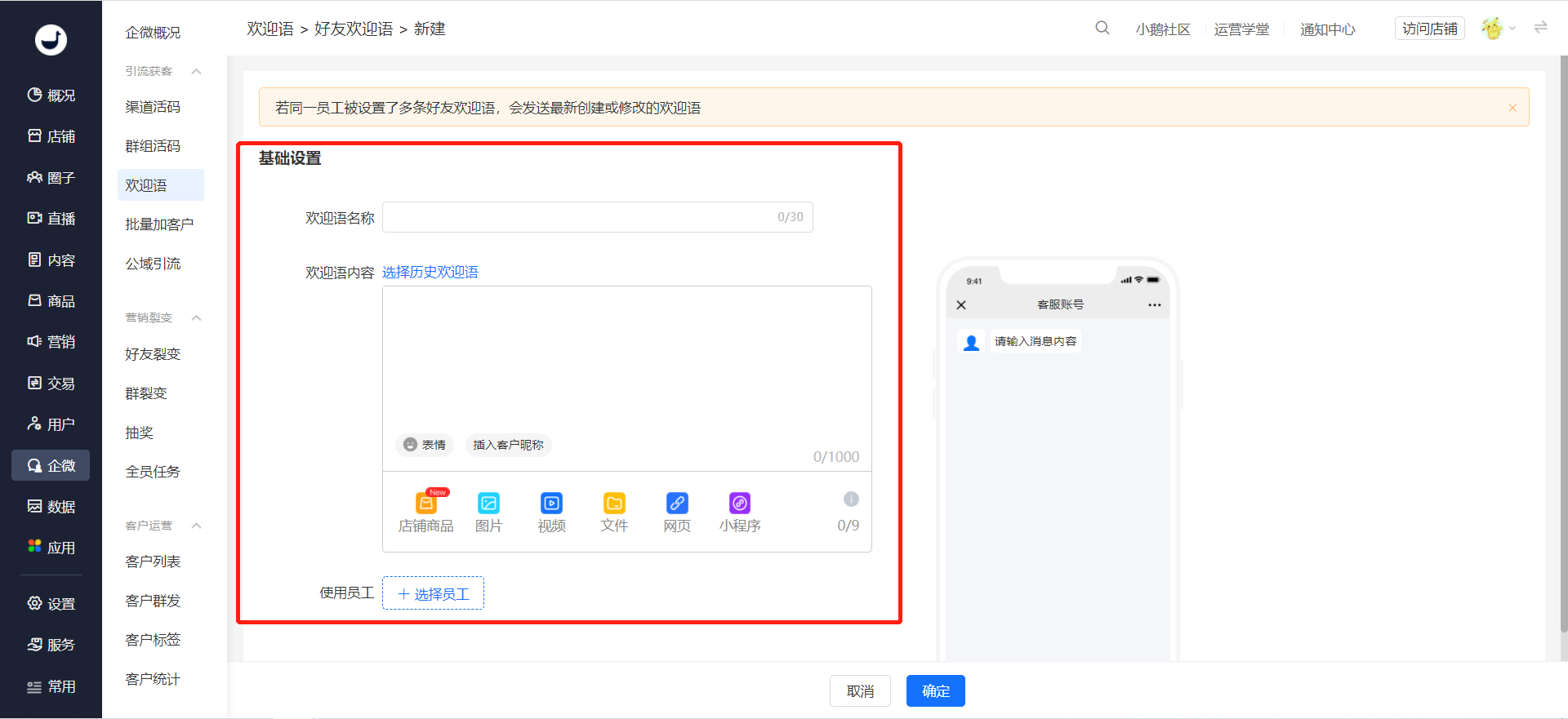The image size is (1568, 719).
Task: Click the 取消 cancel button
Action: pyautogui.click(x=860, y=691)
